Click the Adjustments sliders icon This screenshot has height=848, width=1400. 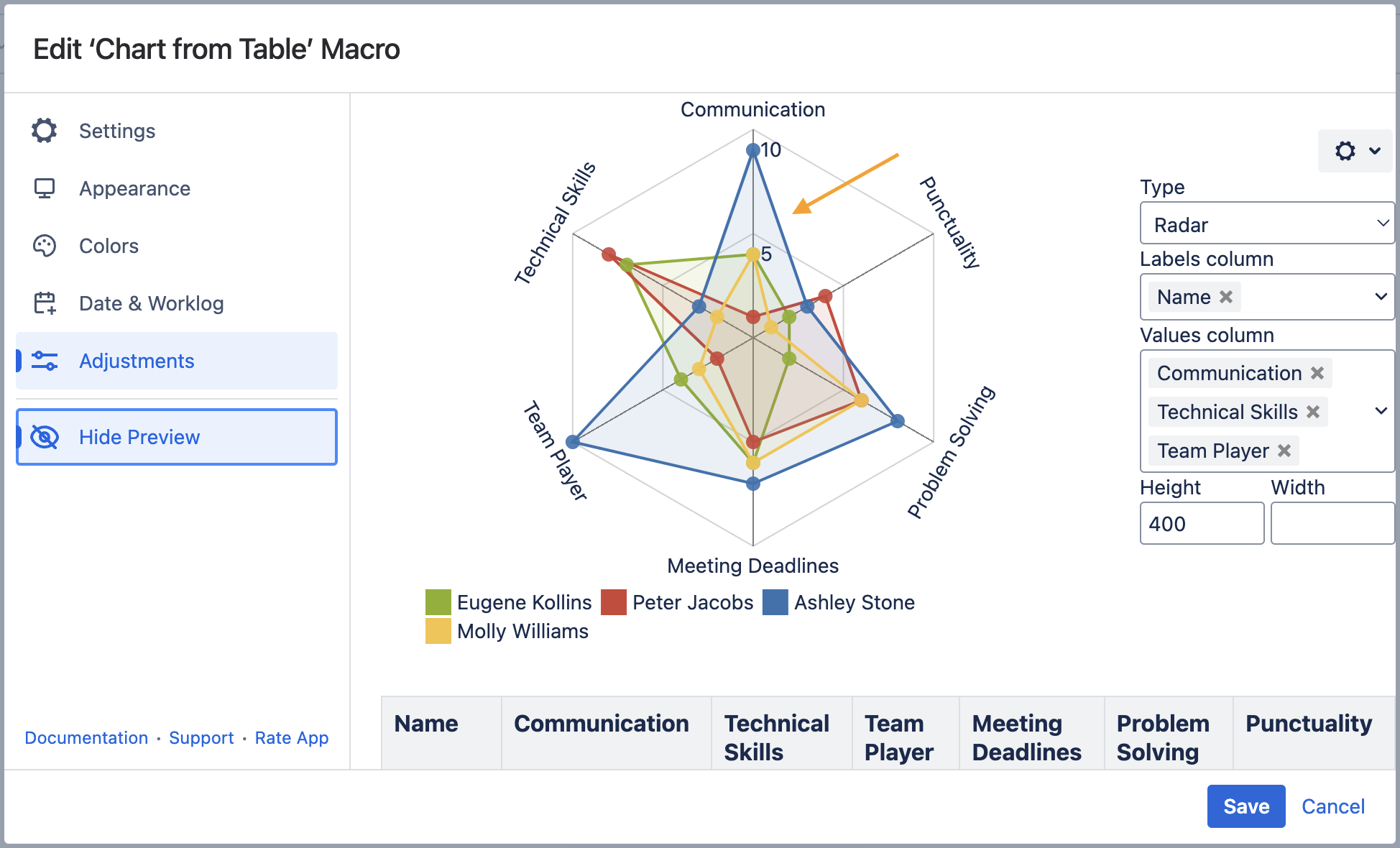click(45, 361)
